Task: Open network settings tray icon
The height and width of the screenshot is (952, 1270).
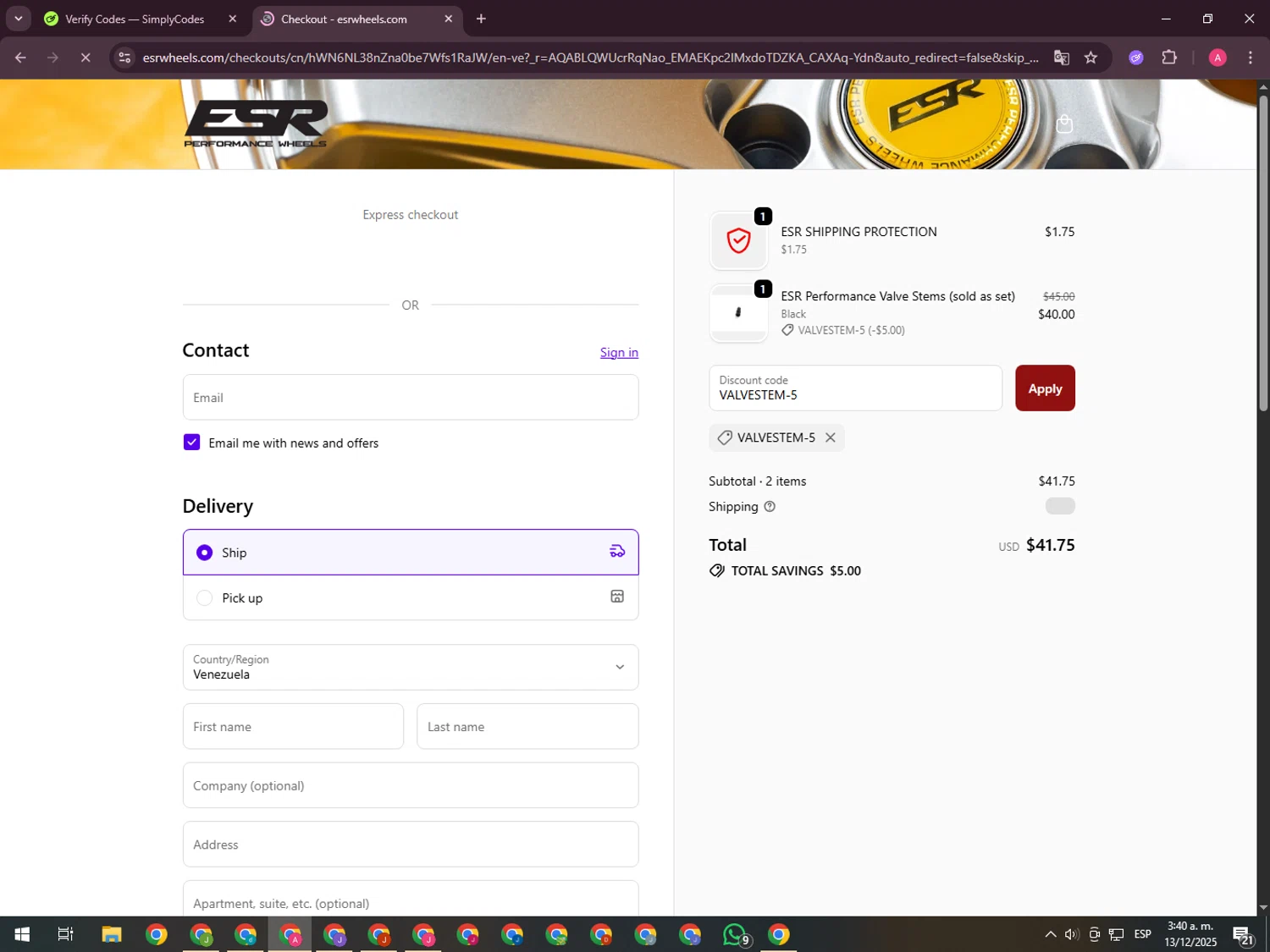Action: tap(1117, 934)
